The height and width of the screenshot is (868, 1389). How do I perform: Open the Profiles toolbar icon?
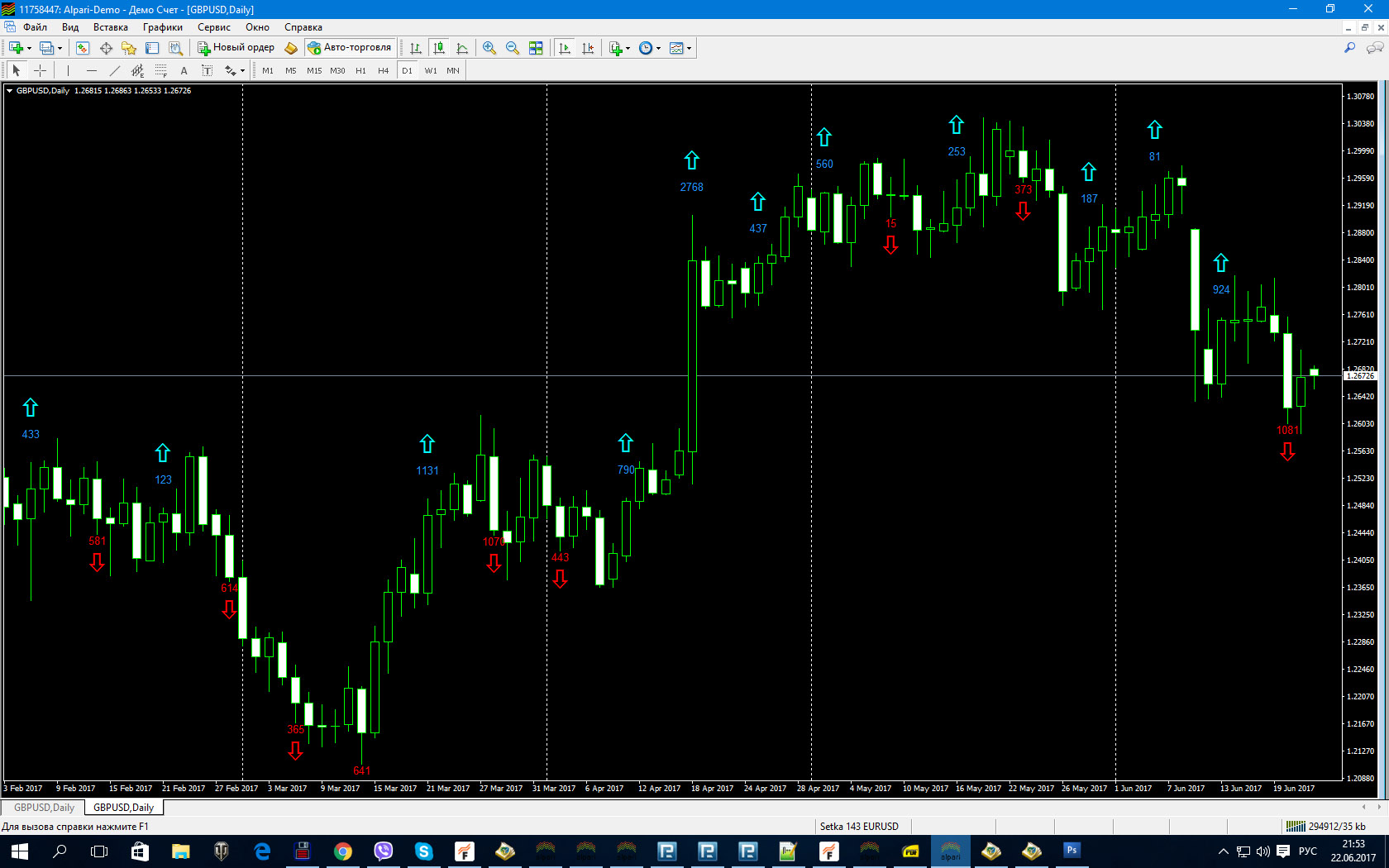47,48
